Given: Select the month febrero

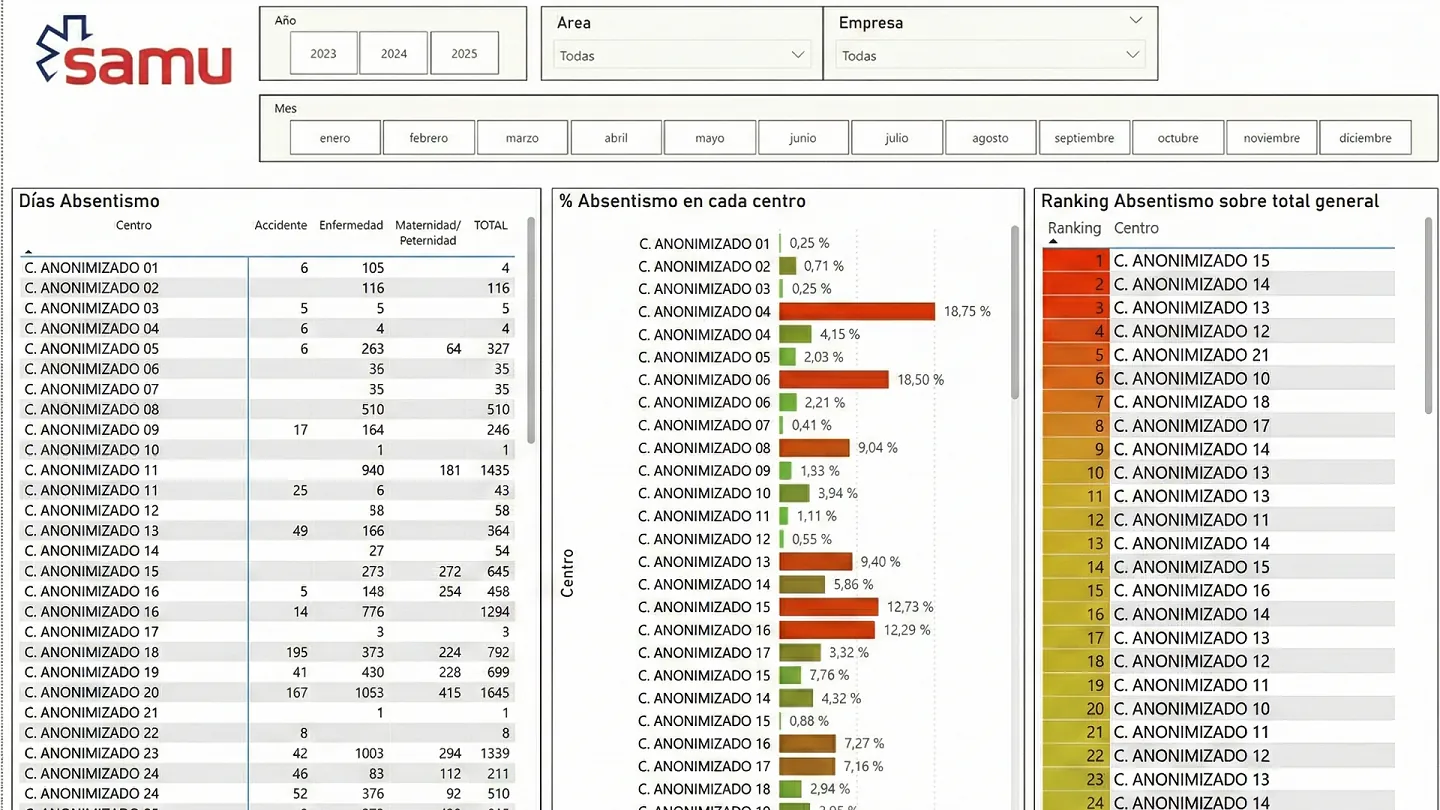Looking at the screenshot, I should tap(429, 138).
